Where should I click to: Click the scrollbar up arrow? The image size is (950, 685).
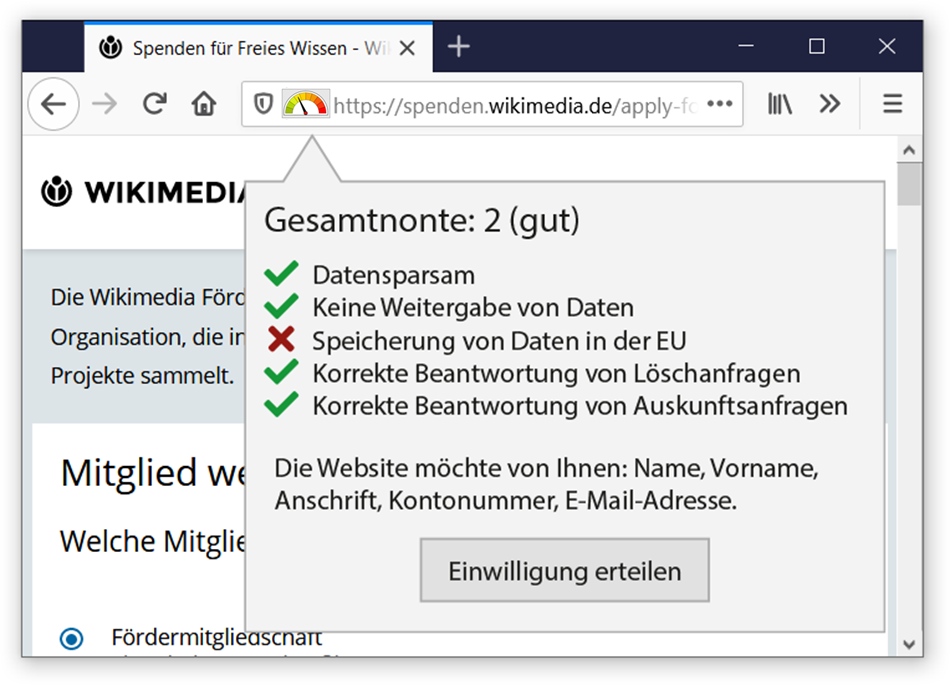[909, 150]
